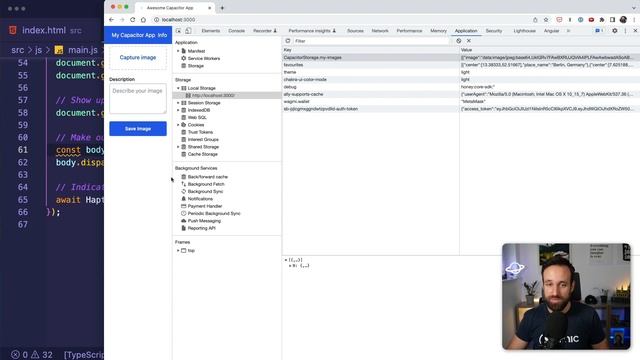The width and height of the screenshot is (640, 360).
Task: Click the share icon in the address bar
Action: pos(535,20)
